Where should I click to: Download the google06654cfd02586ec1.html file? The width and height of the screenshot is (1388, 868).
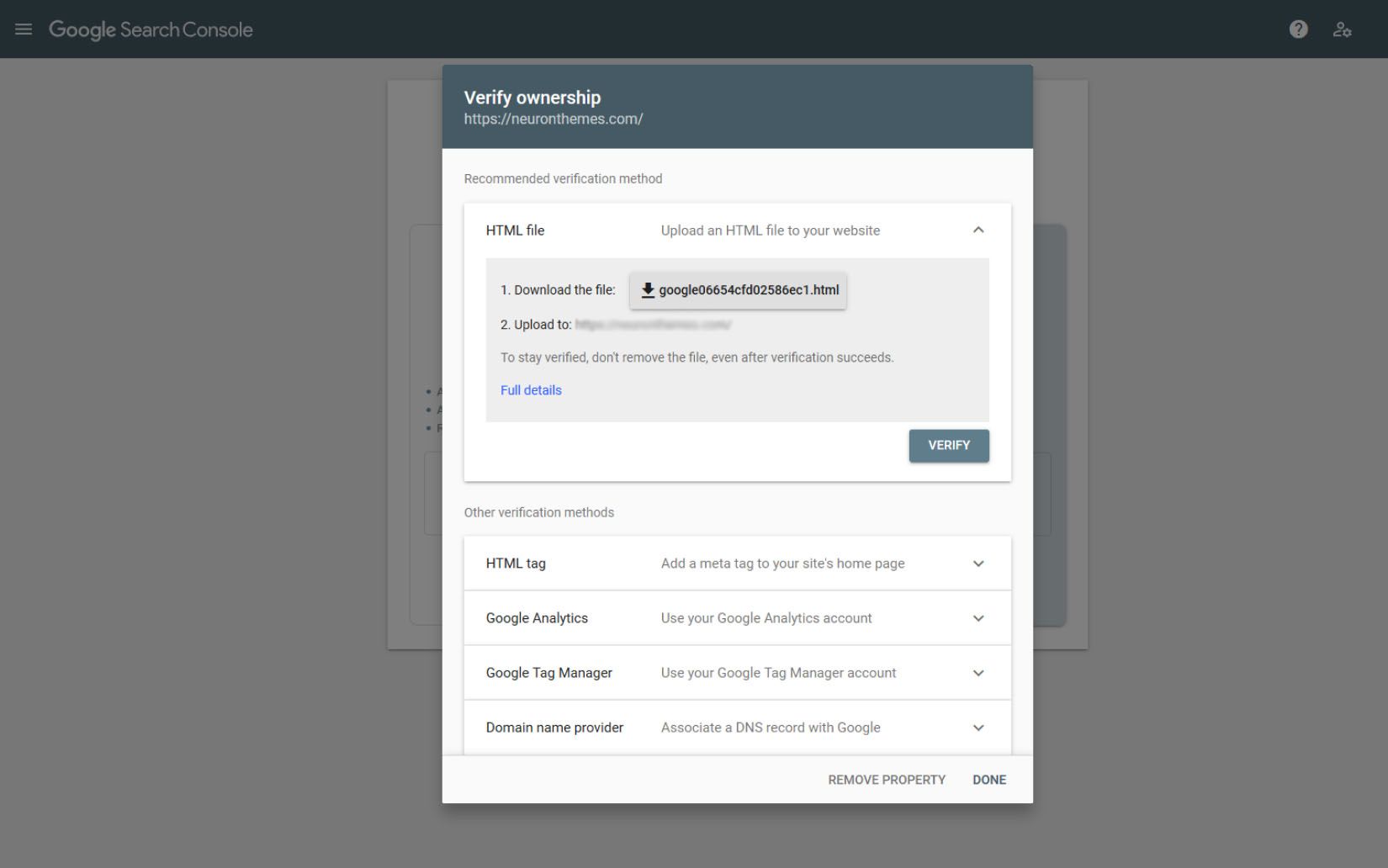[x=738, y=289]
